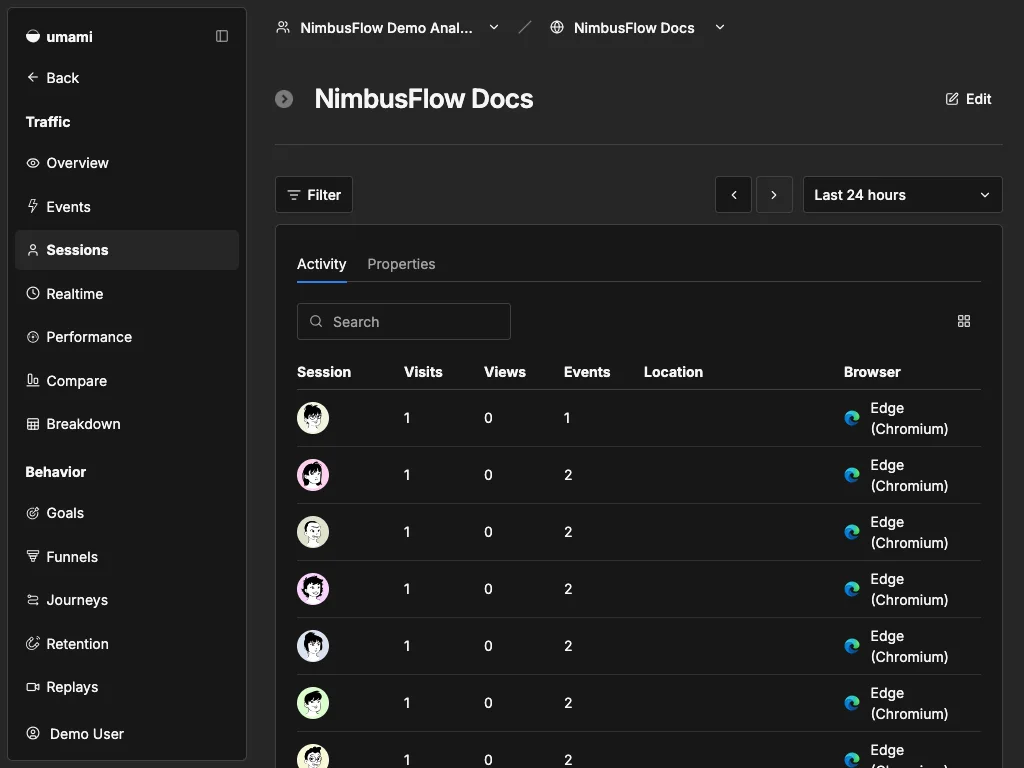Sort by Visits column header
The width and height of the screenshot is (1024, 768).
pos(423,372)
